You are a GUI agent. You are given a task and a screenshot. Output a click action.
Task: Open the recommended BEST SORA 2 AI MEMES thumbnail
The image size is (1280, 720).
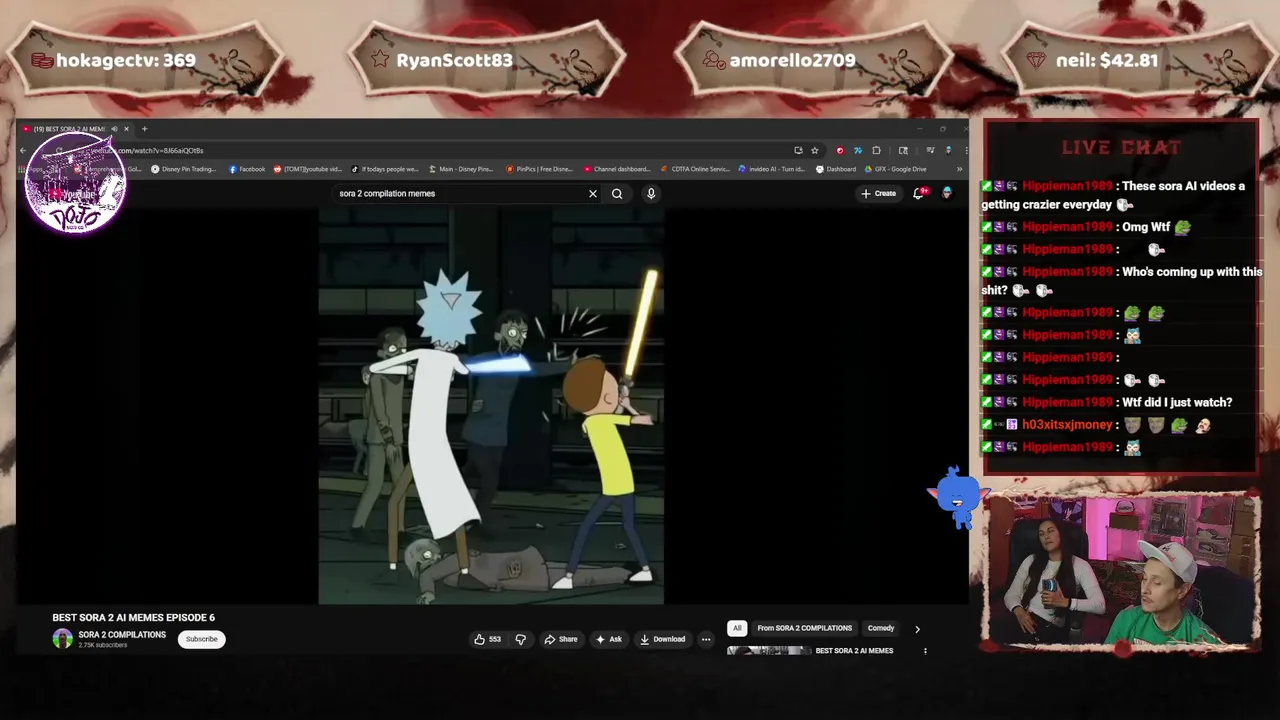click(769, 651)
